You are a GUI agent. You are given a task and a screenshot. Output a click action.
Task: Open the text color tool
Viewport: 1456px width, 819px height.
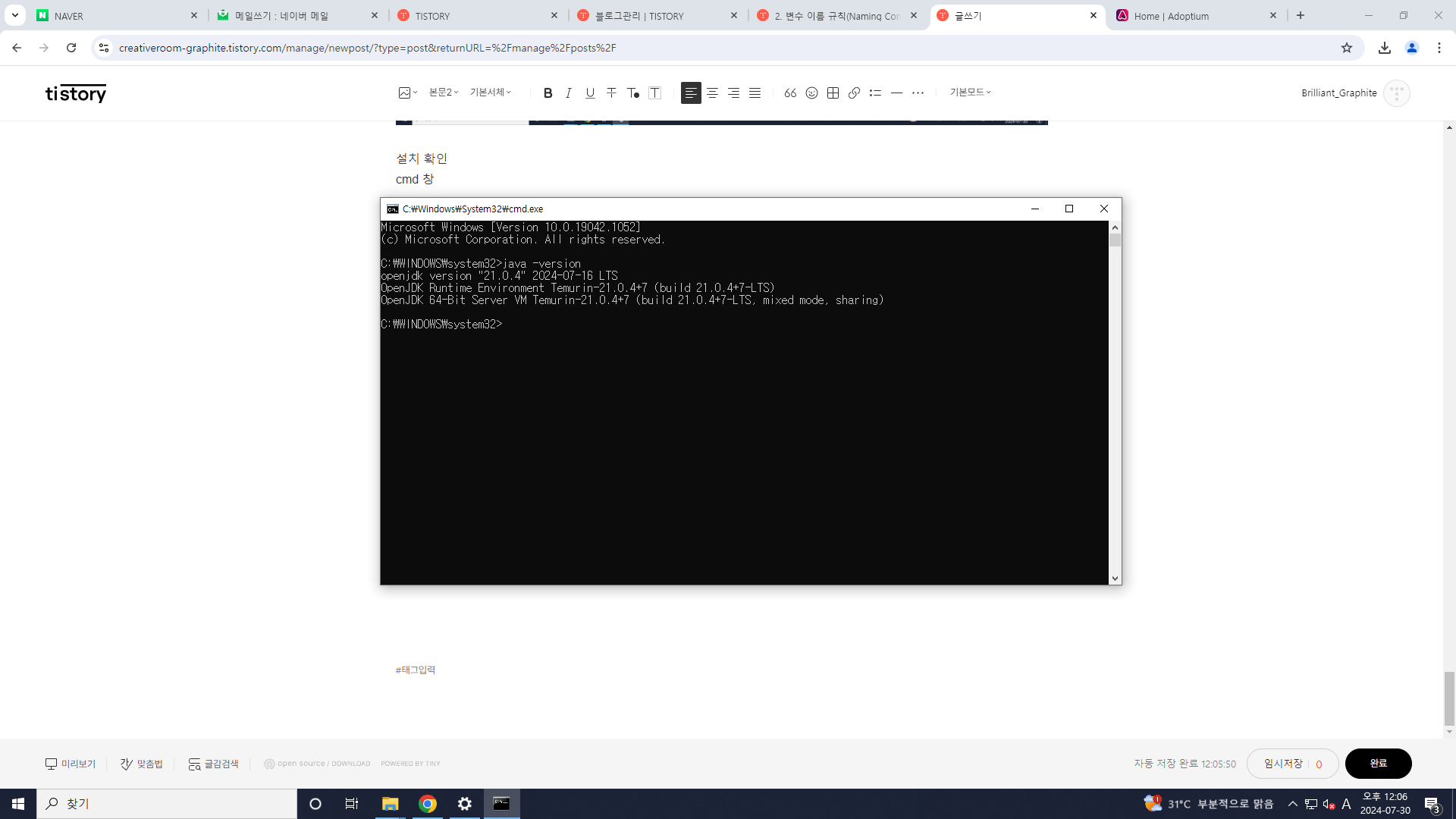tap(633, 93)
